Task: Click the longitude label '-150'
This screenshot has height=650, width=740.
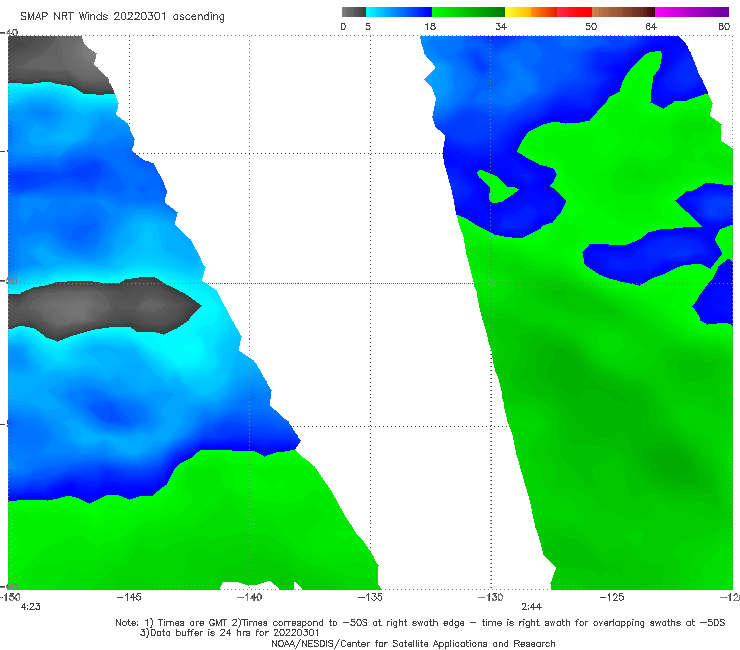Action: click(10, 597)
